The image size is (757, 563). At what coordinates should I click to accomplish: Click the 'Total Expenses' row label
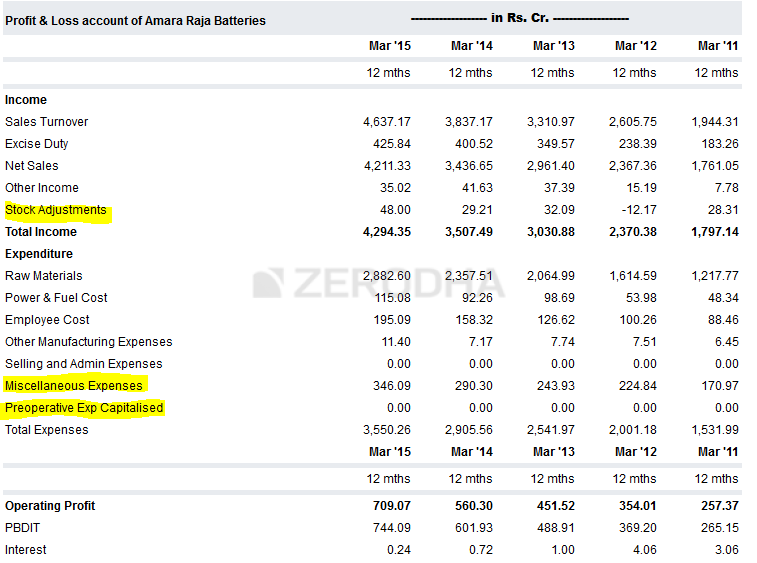click(x=46, y=430)
